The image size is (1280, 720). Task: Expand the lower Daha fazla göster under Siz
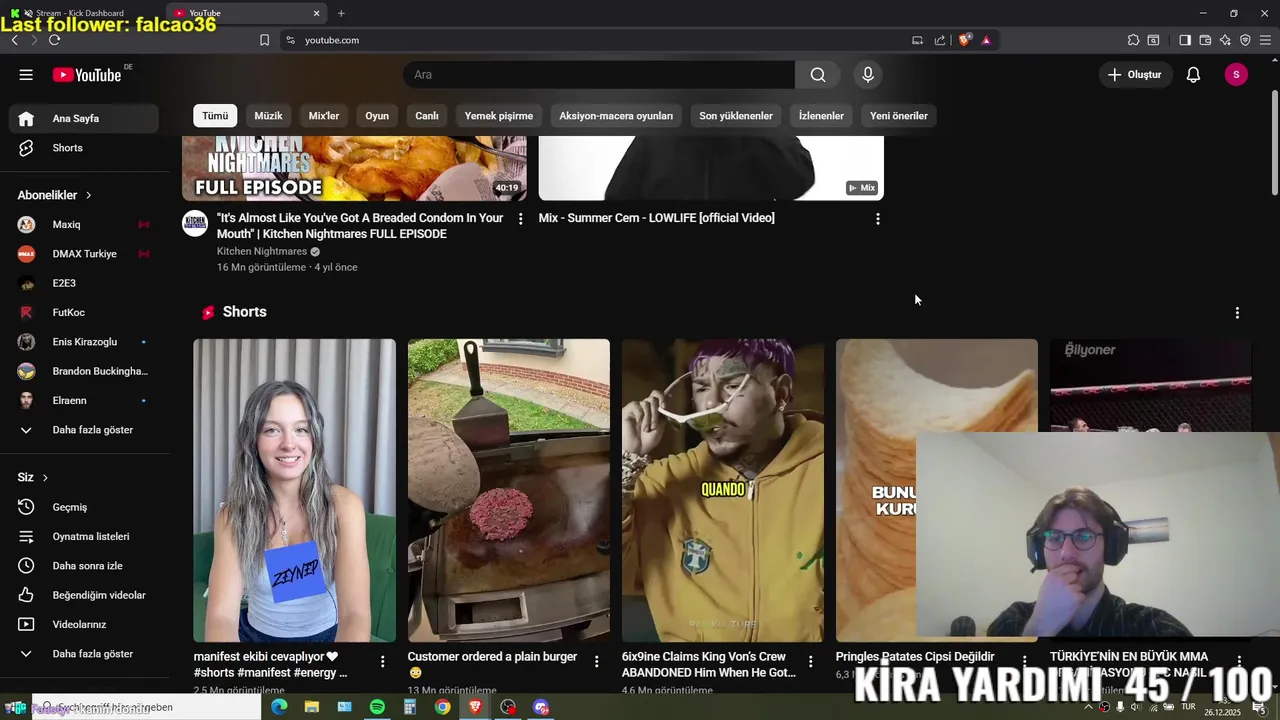(x=84, y=654)
